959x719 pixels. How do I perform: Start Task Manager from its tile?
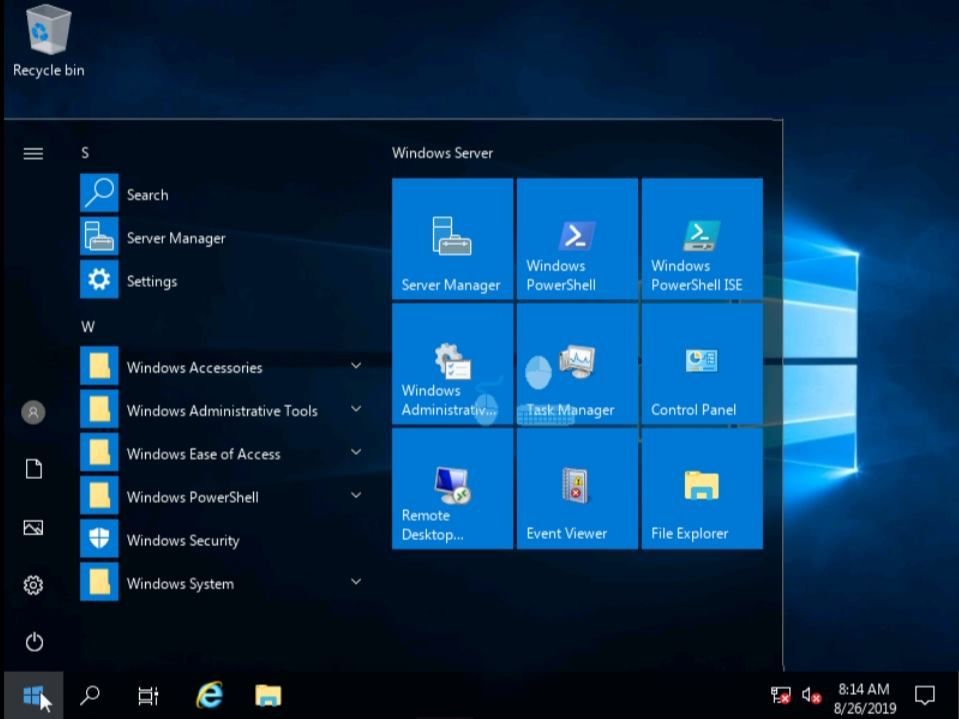coord(576,362)
